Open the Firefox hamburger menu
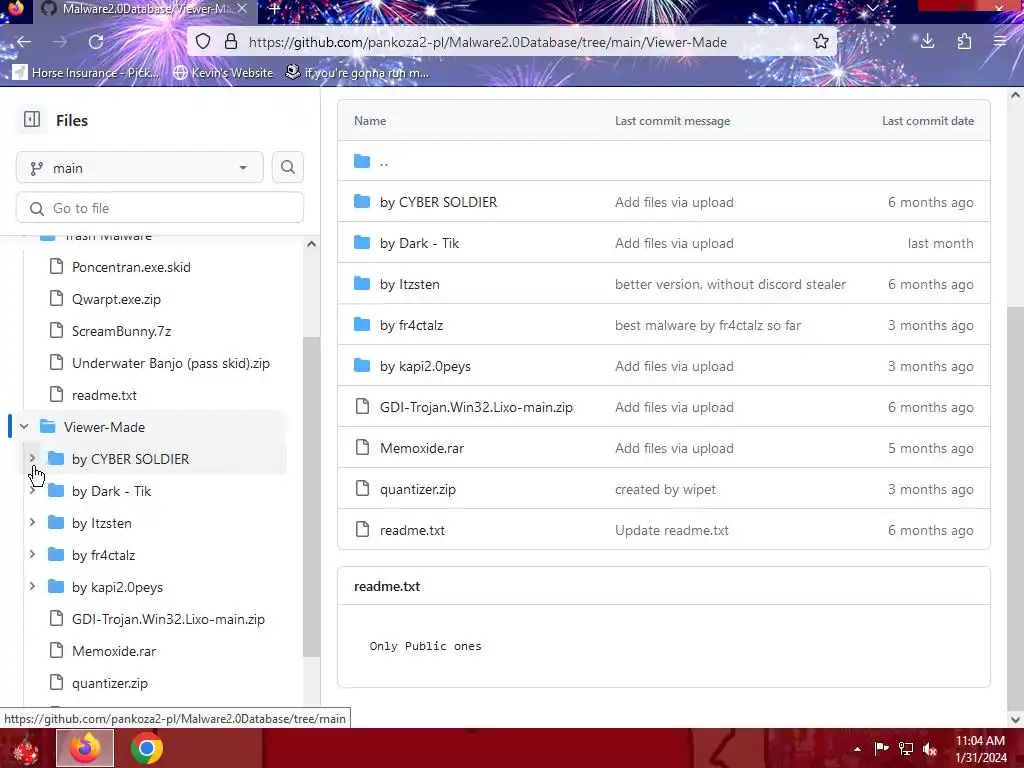 pos(1000,42)
